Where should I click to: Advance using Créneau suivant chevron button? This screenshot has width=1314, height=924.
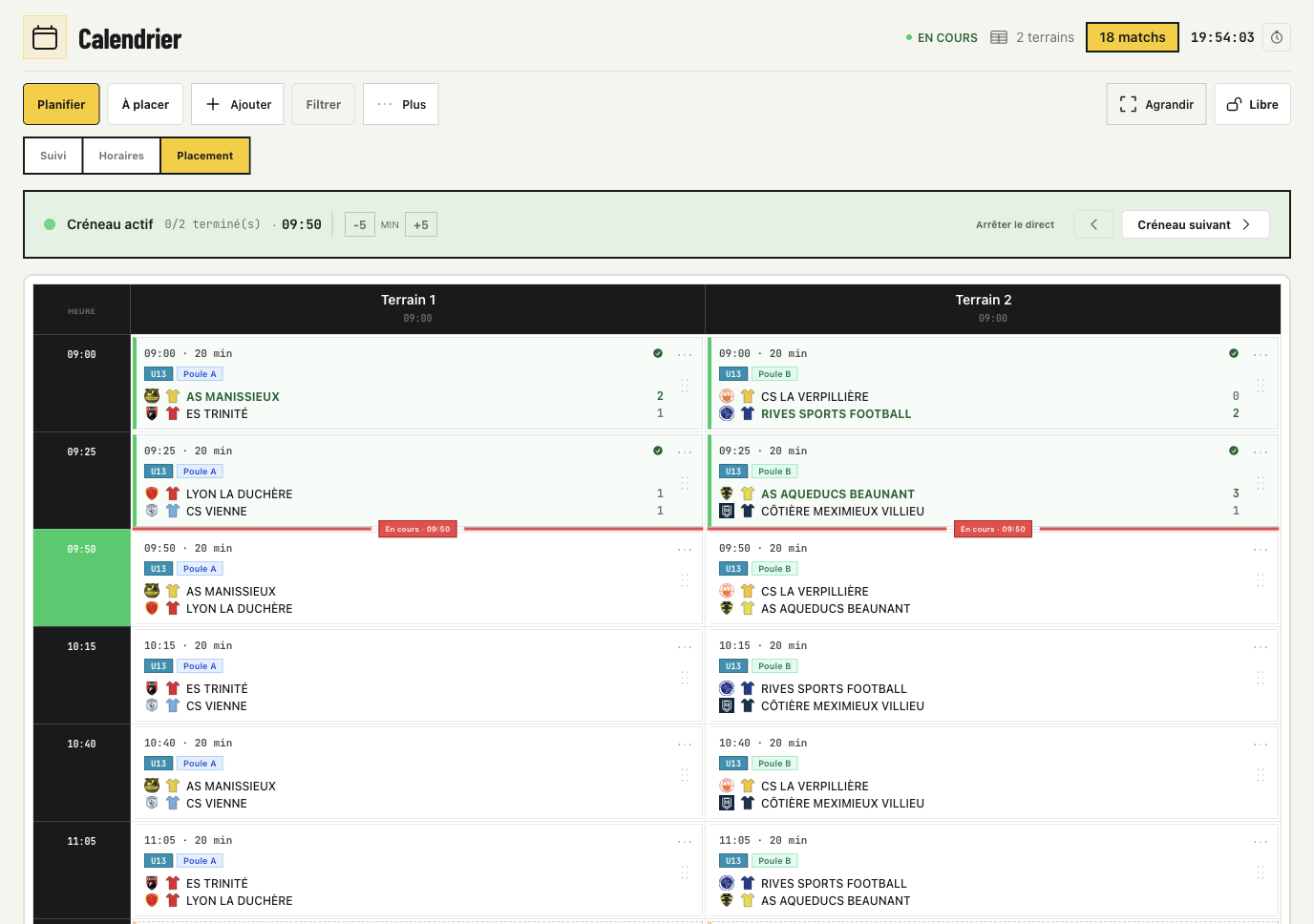[1196, 224]
